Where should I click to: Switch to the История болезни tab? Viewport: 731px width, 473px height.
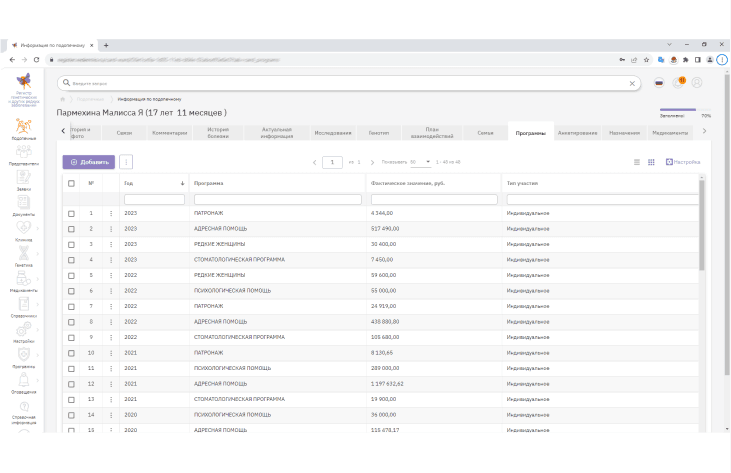[x=218, y=133]
